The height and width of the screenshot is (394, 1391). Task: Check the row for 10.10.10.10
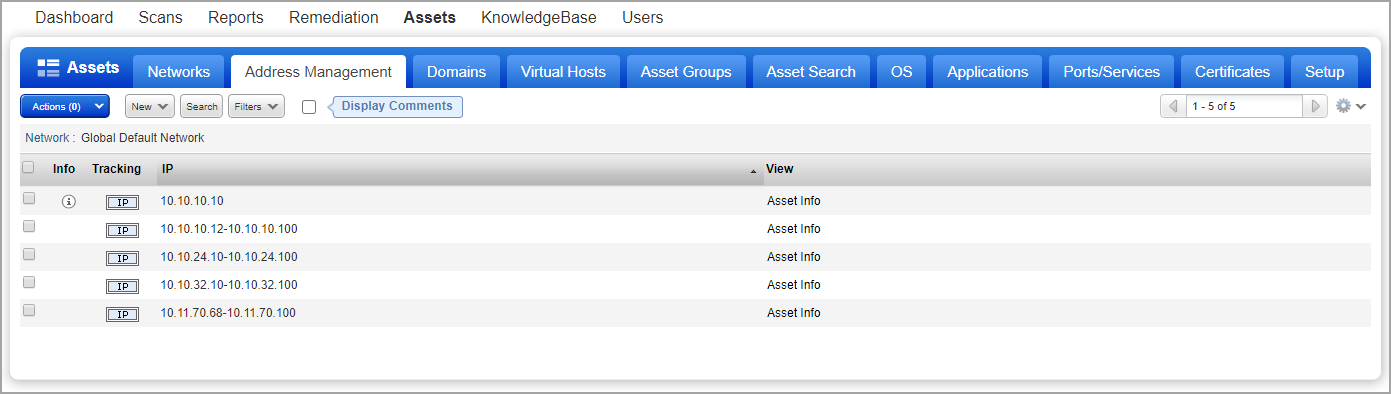click(x=29, y=198)
